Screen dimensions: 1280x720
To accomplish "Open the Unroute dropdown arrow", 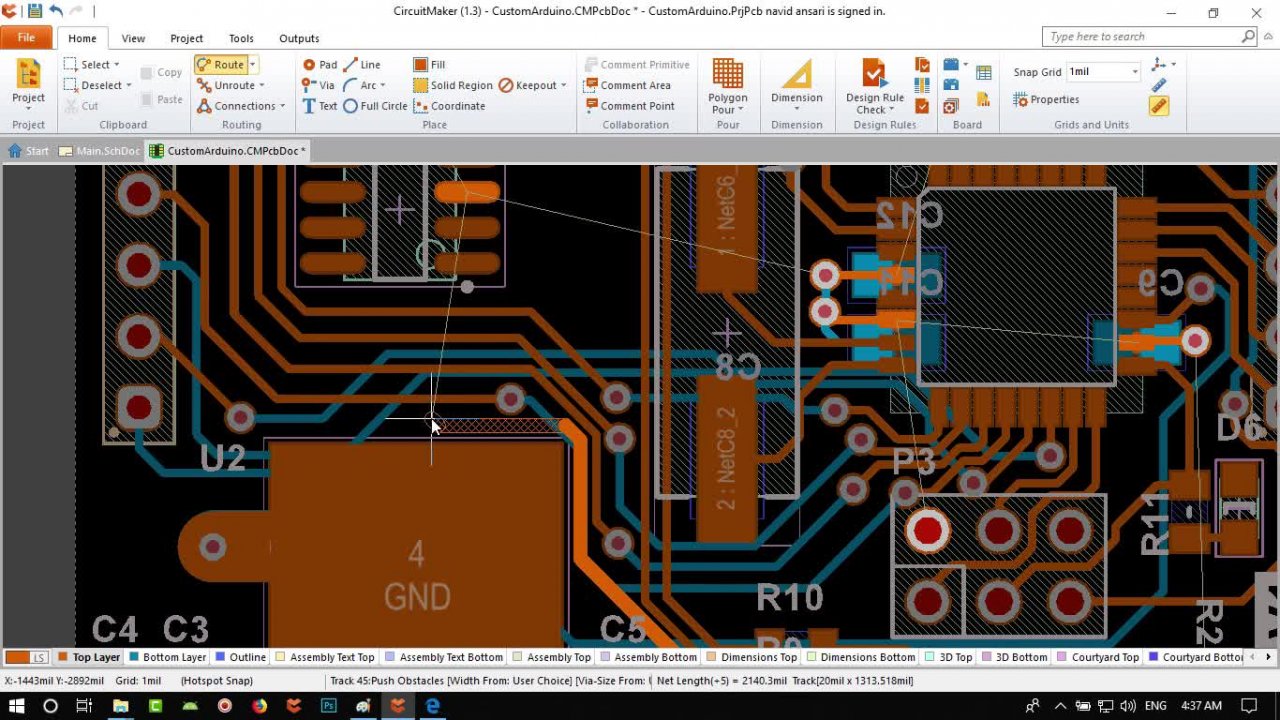I will click(x=262, y=86).
